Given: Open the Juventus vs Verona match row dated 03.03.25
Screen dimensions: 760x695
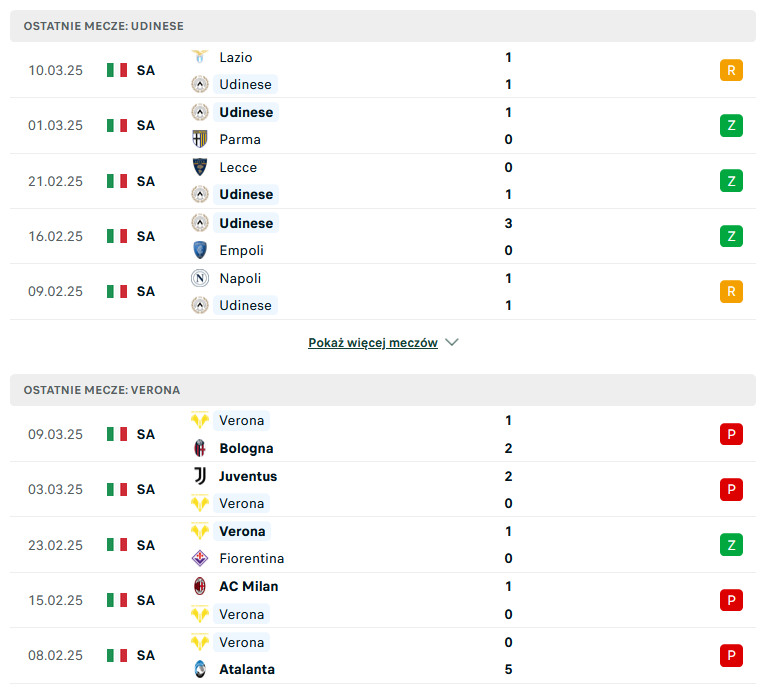Looking at the screenshot, I should coord(382,490).
